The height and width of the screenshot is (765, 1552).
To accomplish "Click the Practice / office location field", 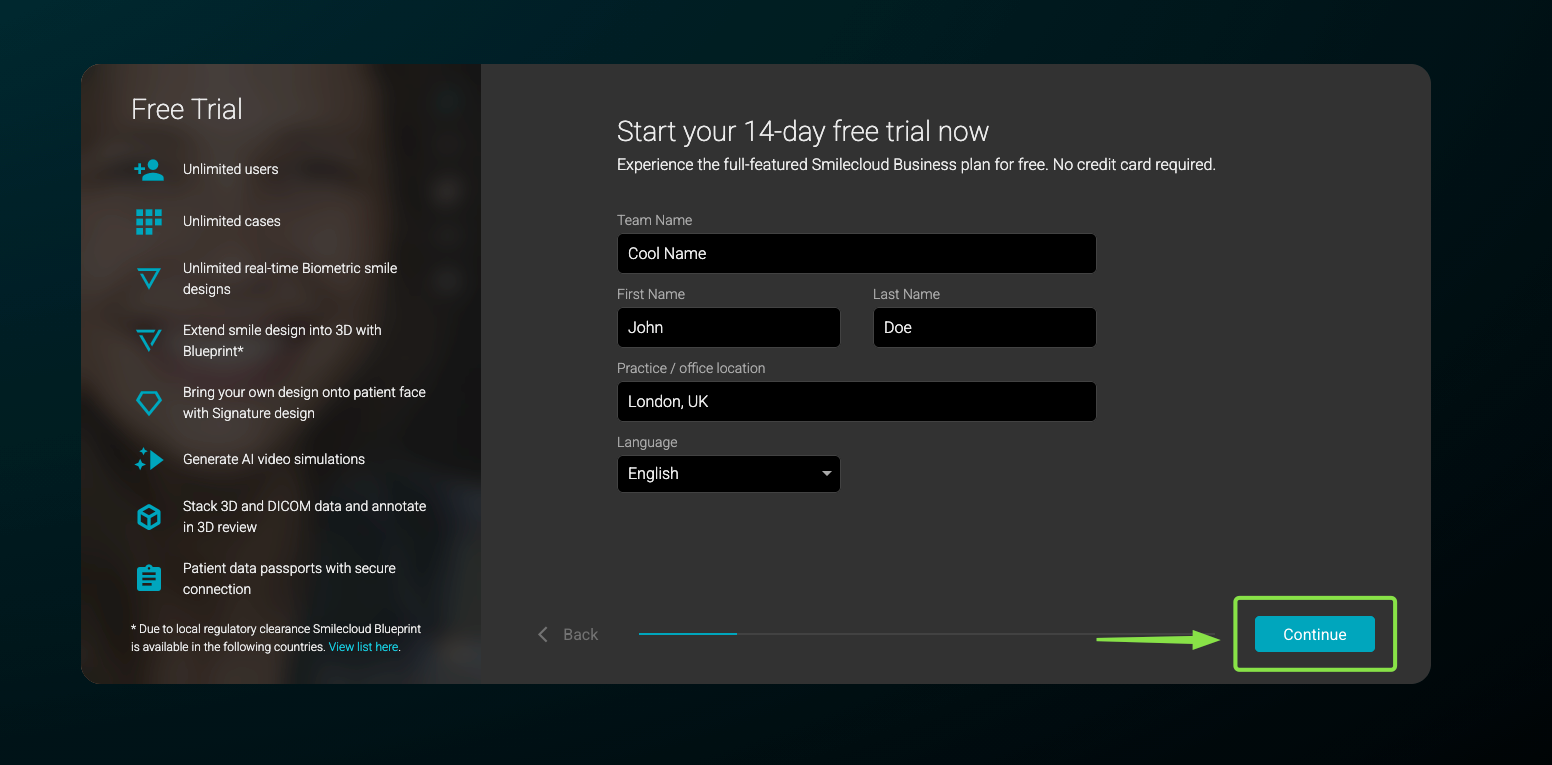I will click(857, 402).
